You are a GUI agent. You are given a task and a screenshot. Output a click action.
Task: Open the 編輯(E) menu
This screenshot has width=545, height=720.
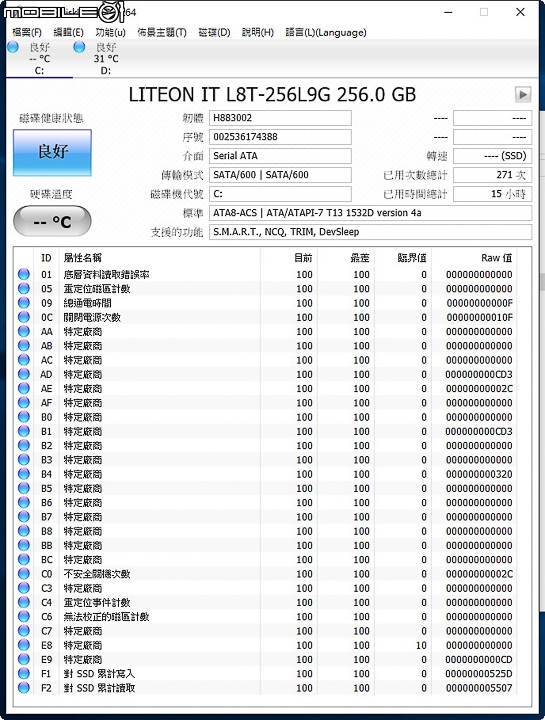pos(68,33)
